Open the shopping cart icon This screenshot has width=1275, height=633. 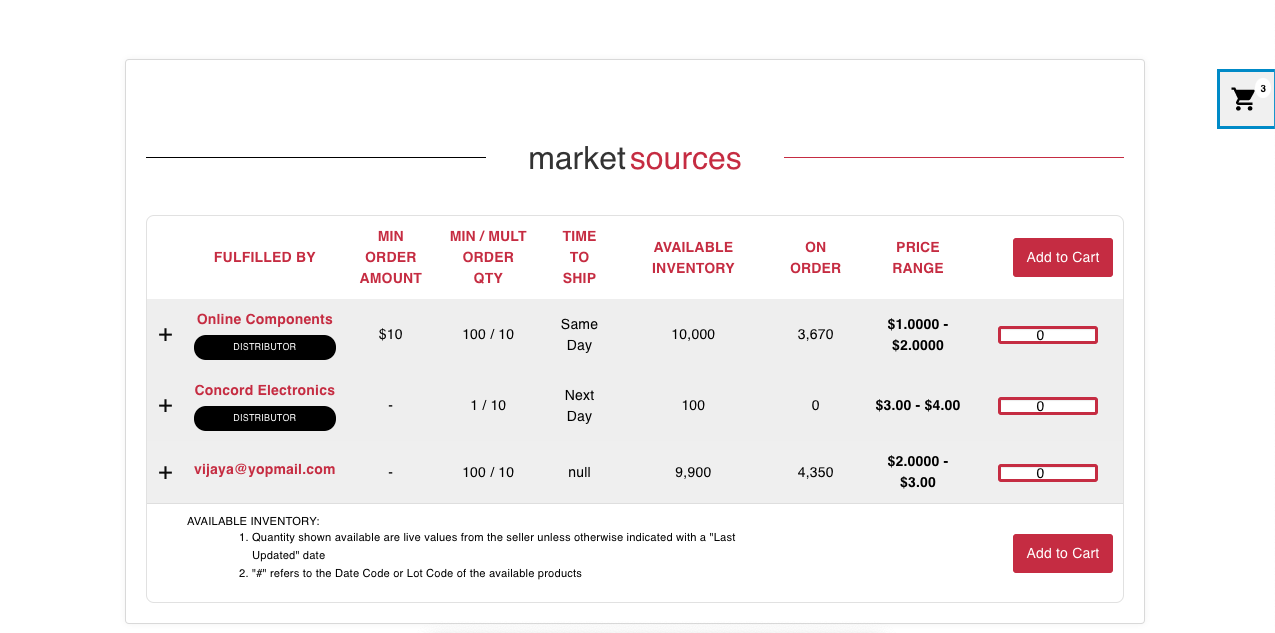[x=1243, y=99]
